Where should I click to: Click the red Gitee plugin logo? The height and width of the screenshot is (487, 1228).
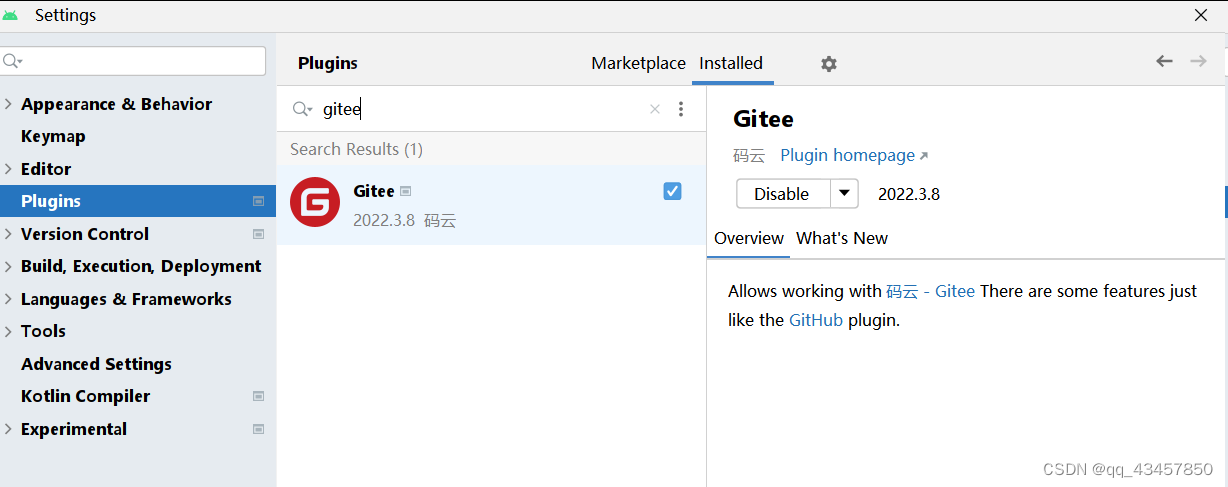[315, 202]
